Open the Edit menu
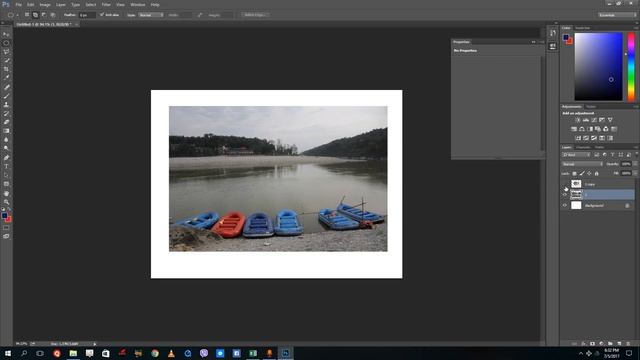 coord(31,4)
